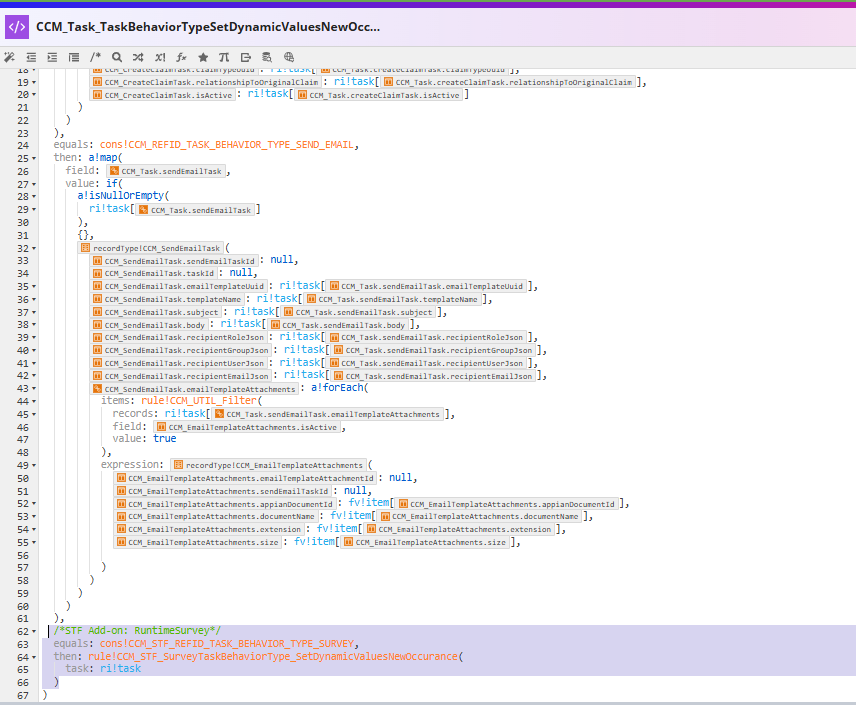Viewport: 856px width, 711px height.
Task: Click CCM_SendEmailTask.emailTemplateAttachments chip on line 43
Action: 194,389
